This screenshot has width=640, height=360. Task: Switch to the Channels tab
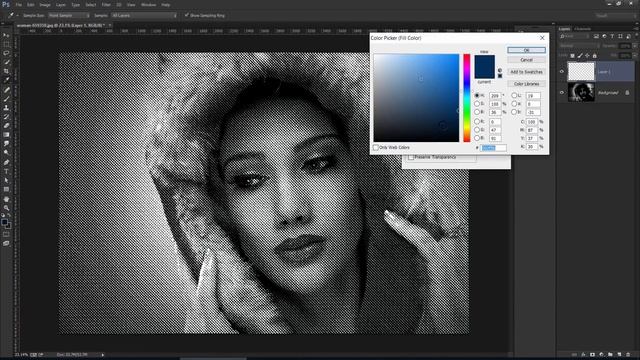(583, 29)
